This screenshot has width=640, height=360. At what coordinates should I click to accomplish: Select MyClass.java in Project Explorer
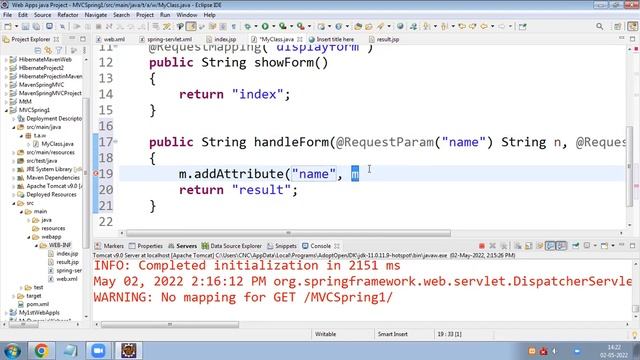(x=57, y=144)
